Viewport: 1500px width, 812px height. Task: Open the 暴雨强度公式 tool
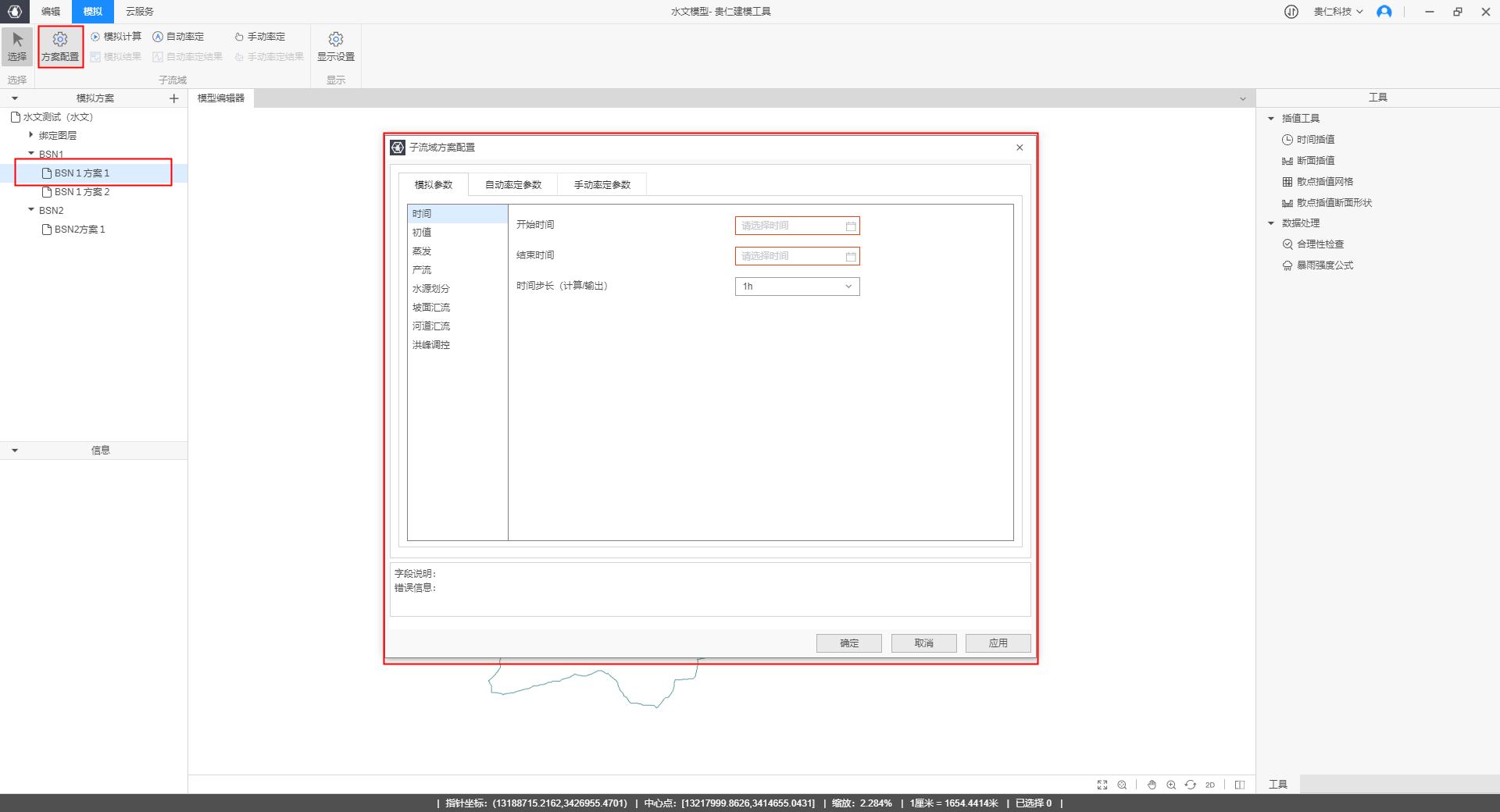point(1324,265)
